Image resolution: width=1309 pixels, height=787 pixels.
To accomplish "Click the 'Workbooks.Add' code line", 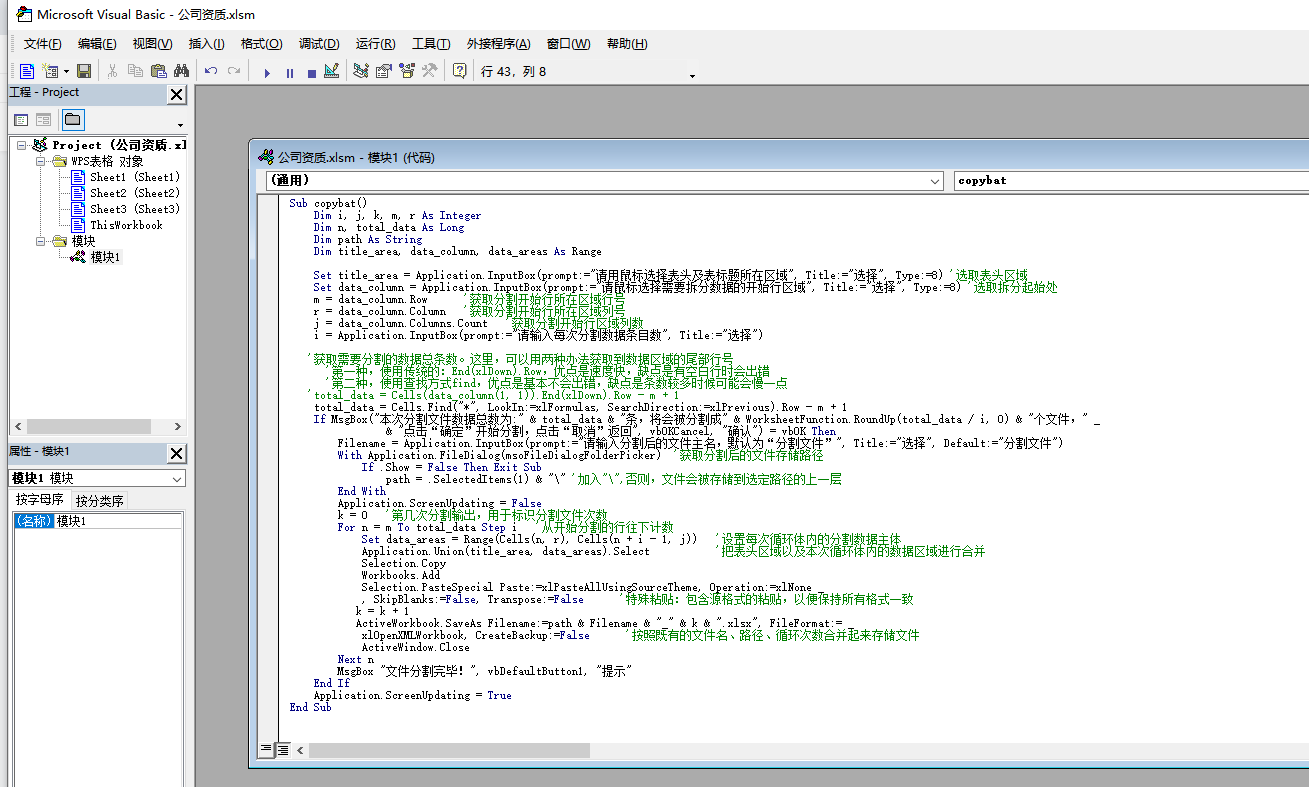I will 400,575.
